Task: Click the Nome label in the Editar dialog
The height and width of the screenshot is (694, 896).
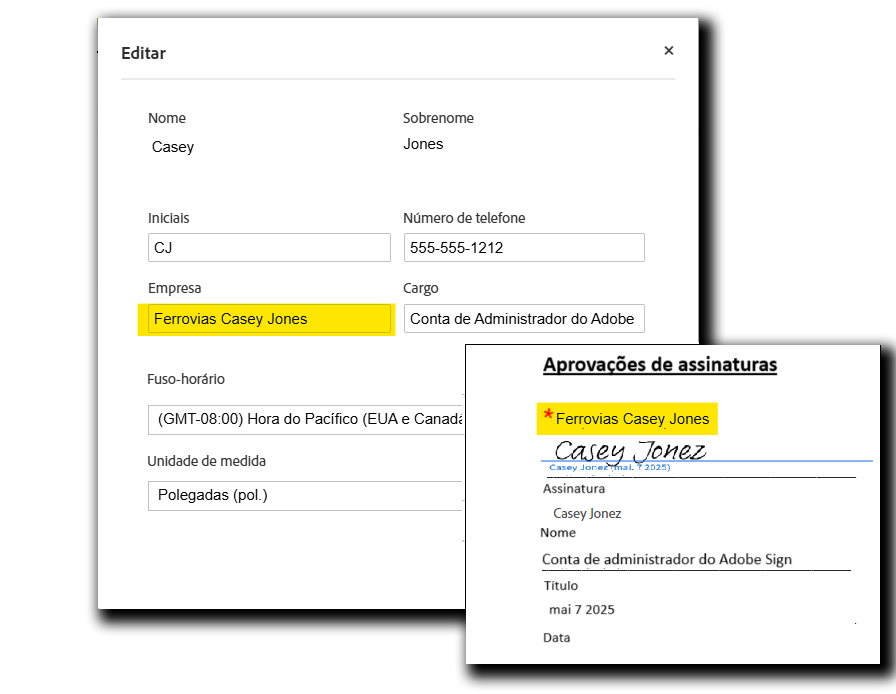Action: 167,118
